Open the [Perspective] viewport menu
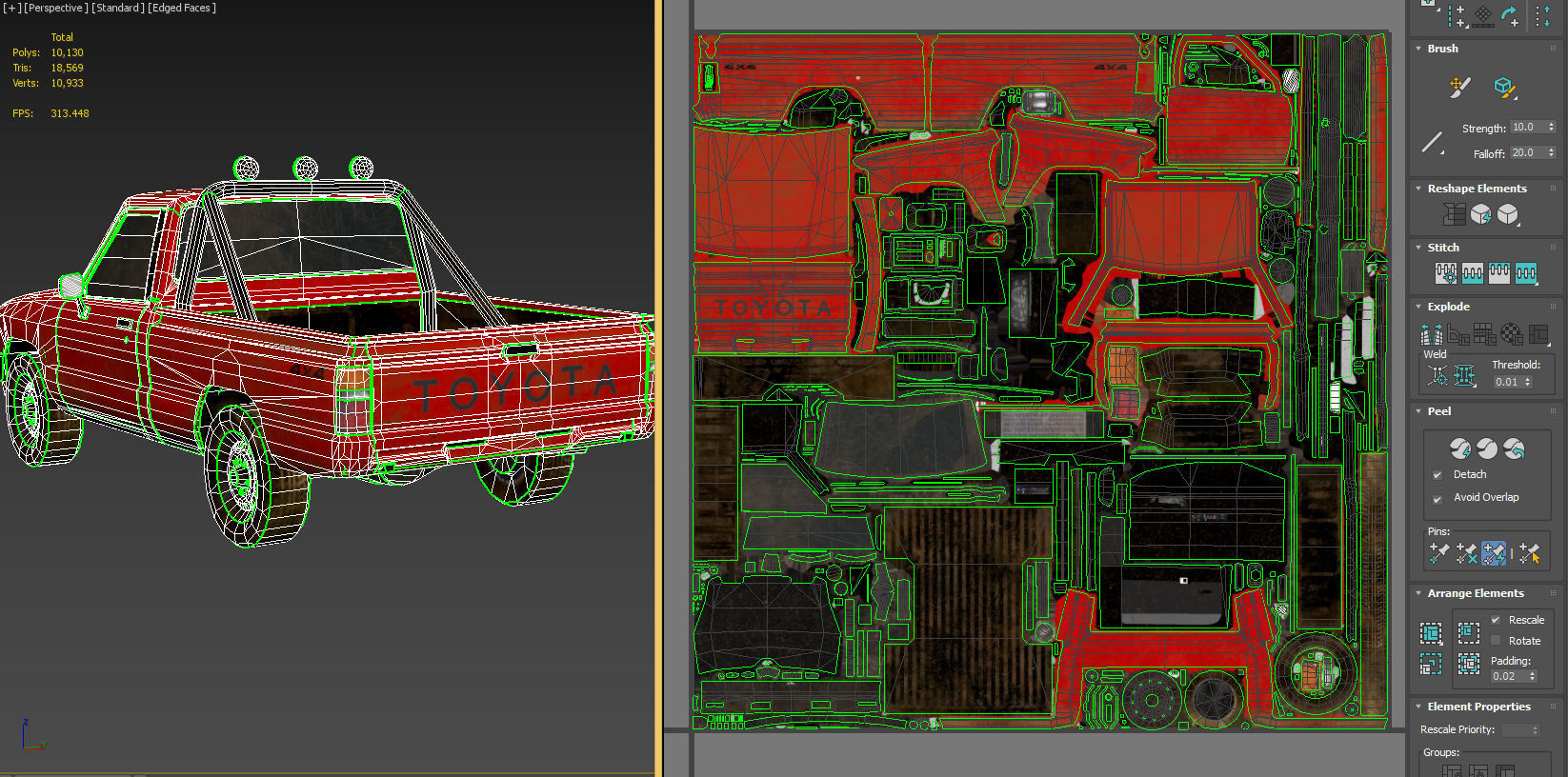 [x=56, y=8]
